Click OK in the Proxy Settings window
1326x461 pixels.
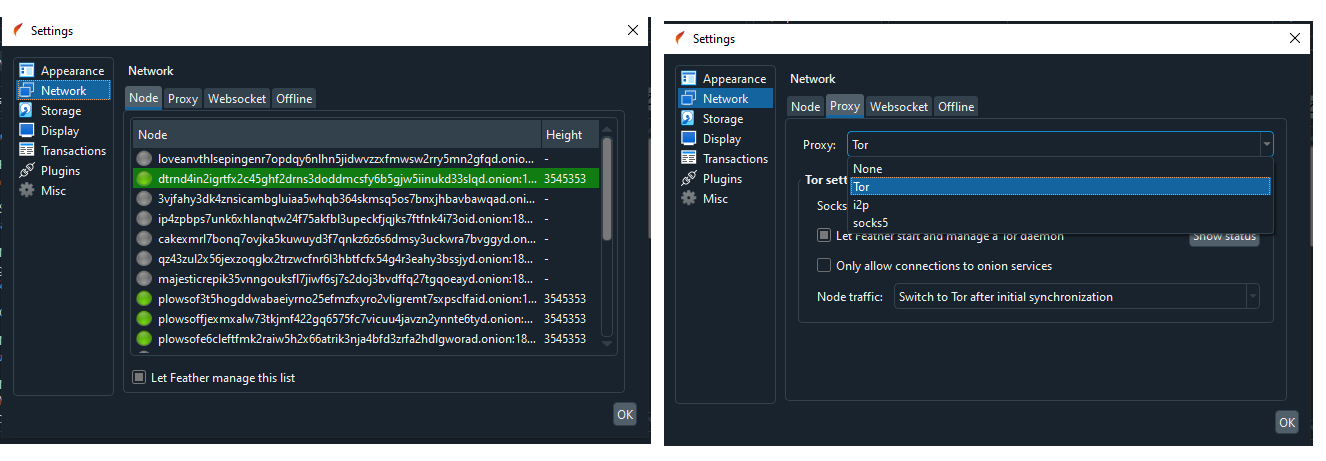click(x=1287, y=422)
